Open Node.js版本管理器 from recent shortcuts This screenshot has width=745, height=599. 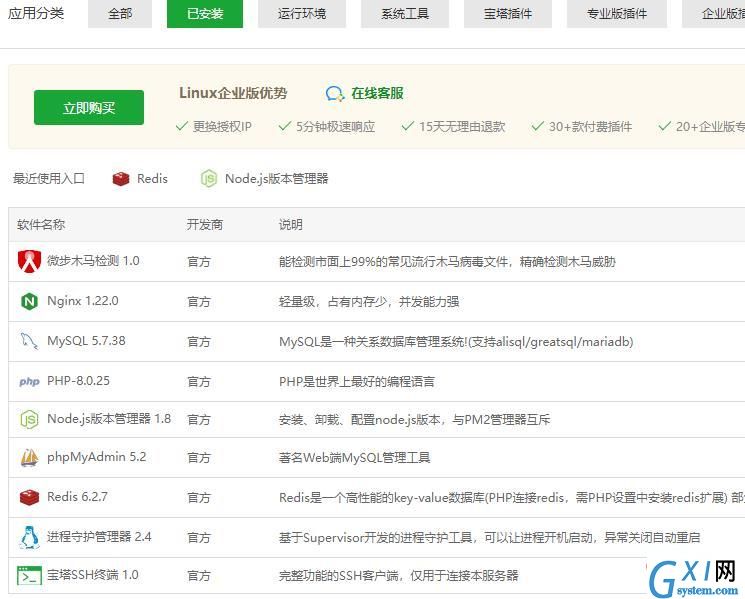point(277,179)
